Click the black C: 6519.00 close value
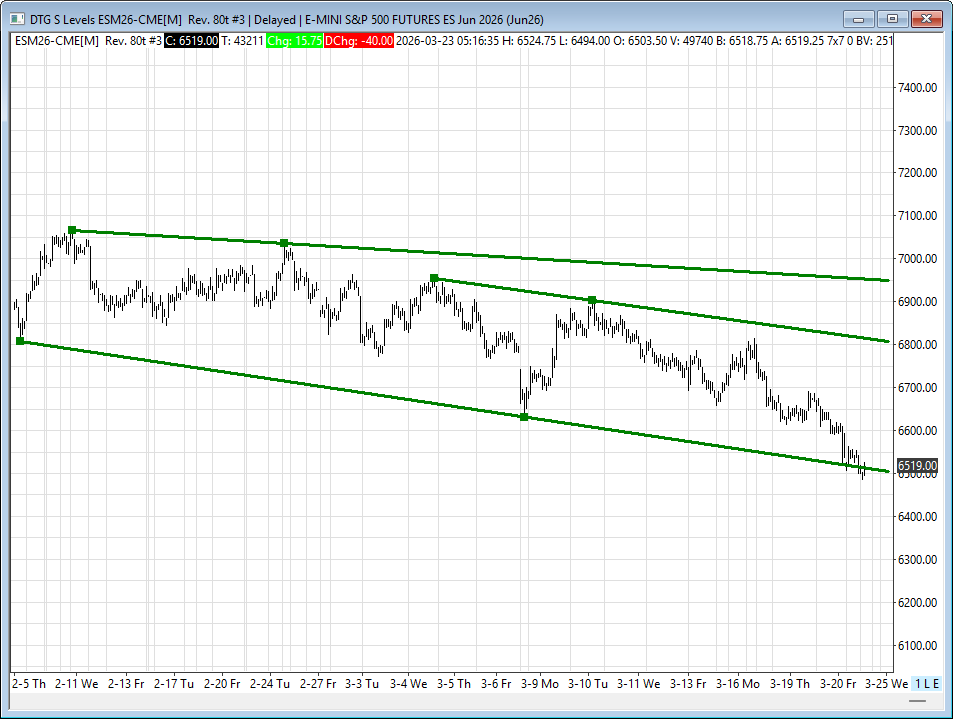The width and height of the screenshot is (953, 719). tap(192, 40)
